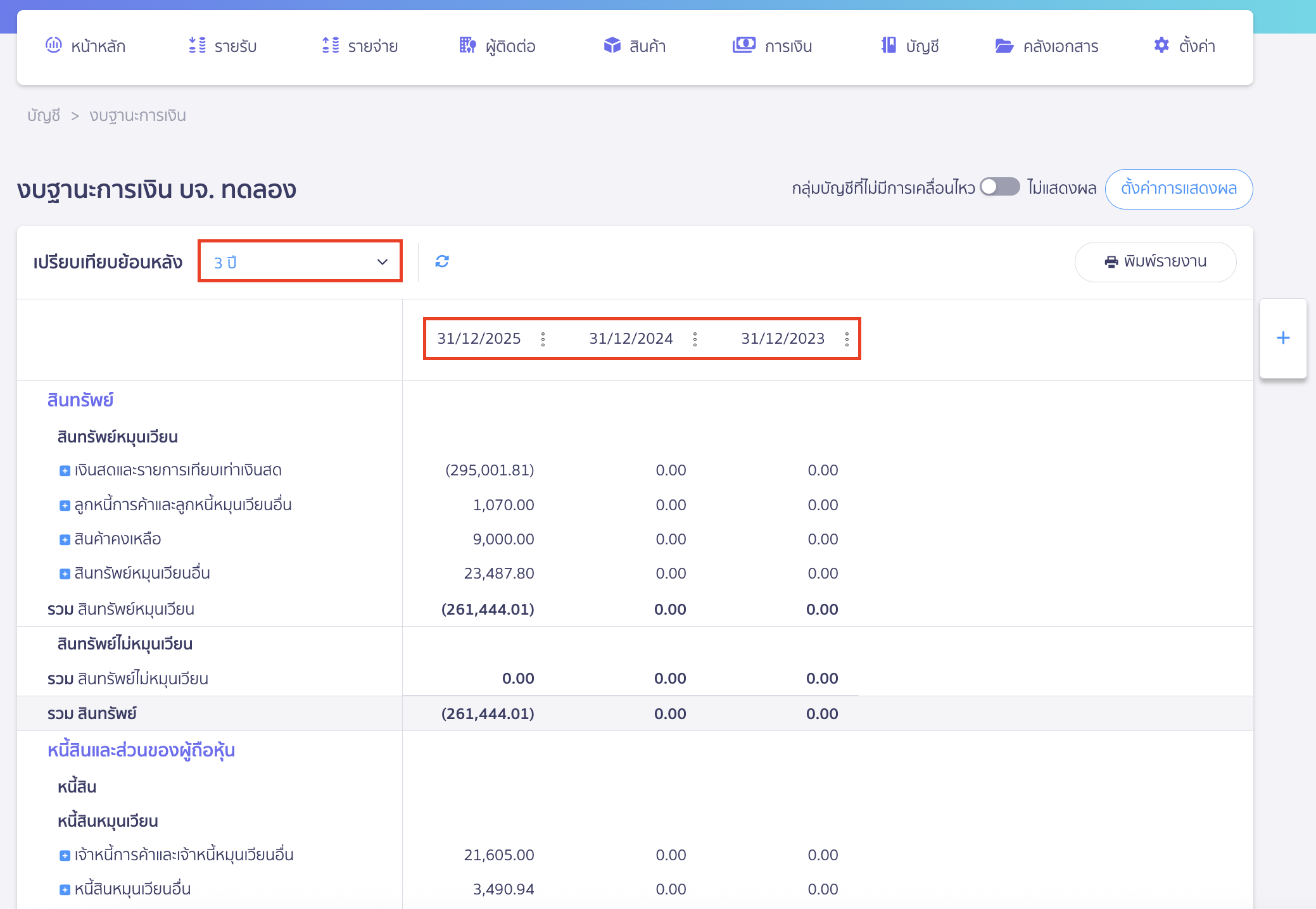Expand เจ้าหนี้การค้าและเจ้าหนี้หมุนเวียนอื่น row
Image resolution: width=1316 pixels, height=909 pixels.
(x=65, y=855)
